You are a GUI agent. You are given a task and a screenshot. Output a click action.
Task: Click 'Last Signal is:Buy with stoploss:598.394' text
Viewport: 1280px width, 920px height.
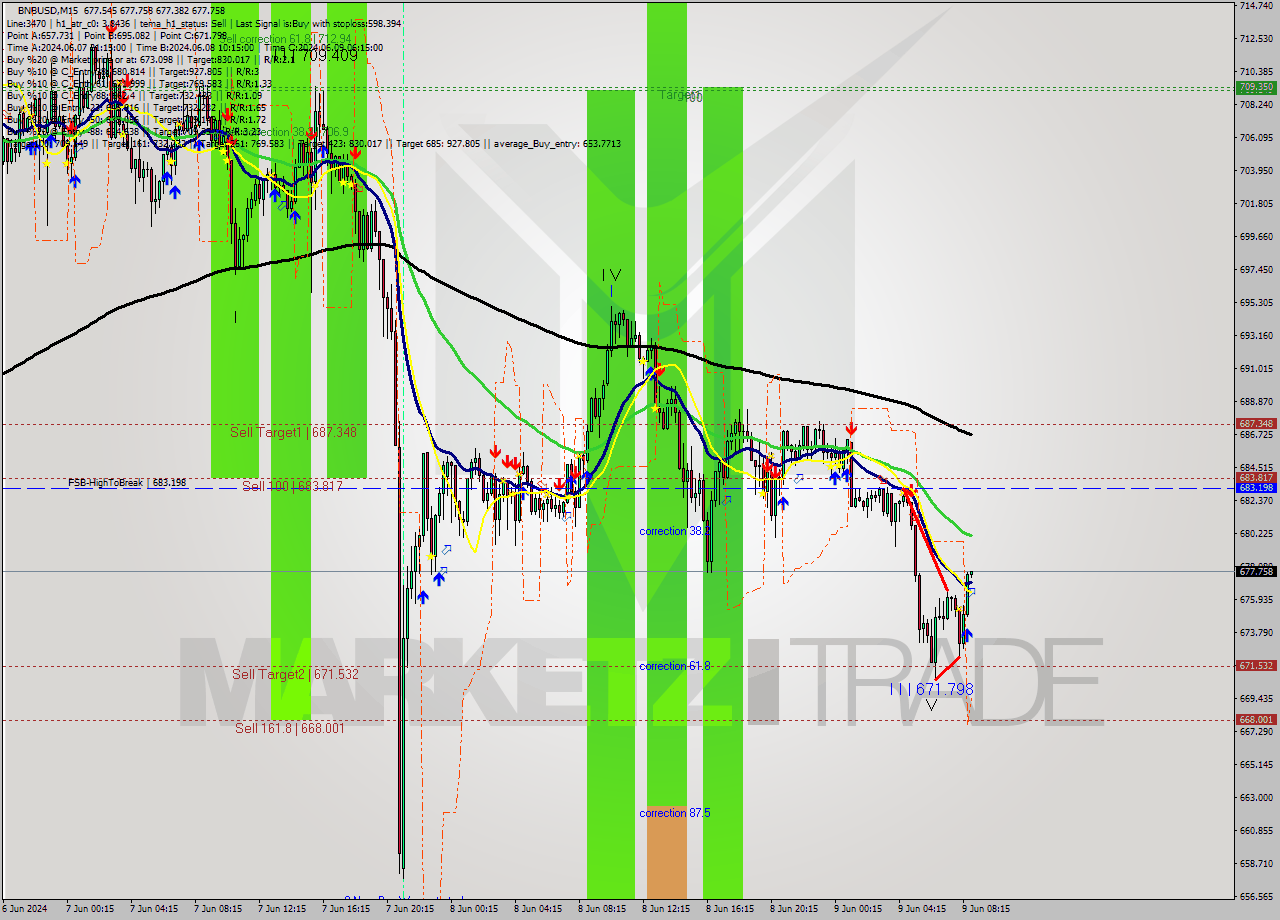pyautogui.click(x=318, y=23)
